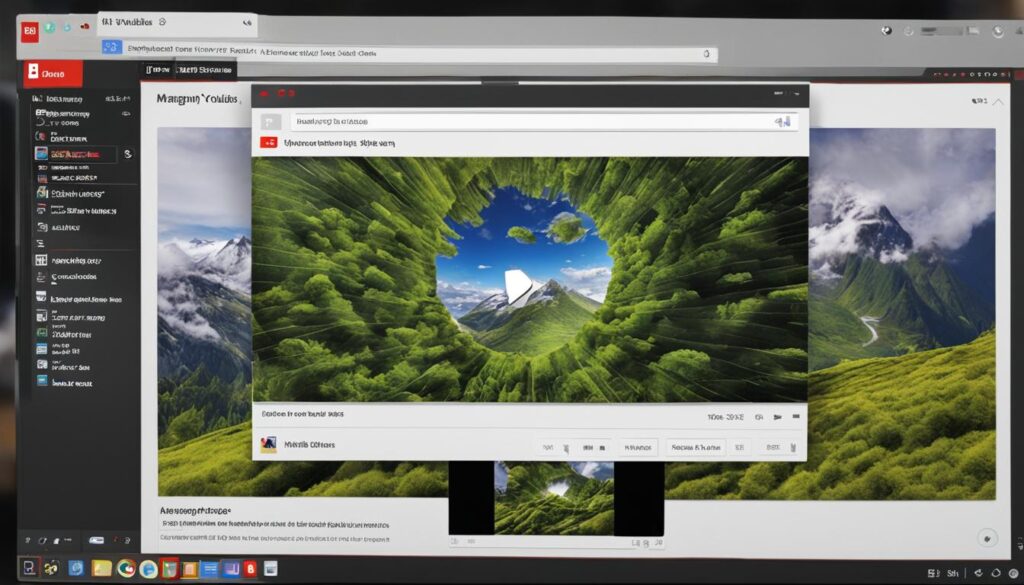1024x585 pixels.
Task: Open the red B app icon in the taskbar
Action: click(x=251, y=569)
